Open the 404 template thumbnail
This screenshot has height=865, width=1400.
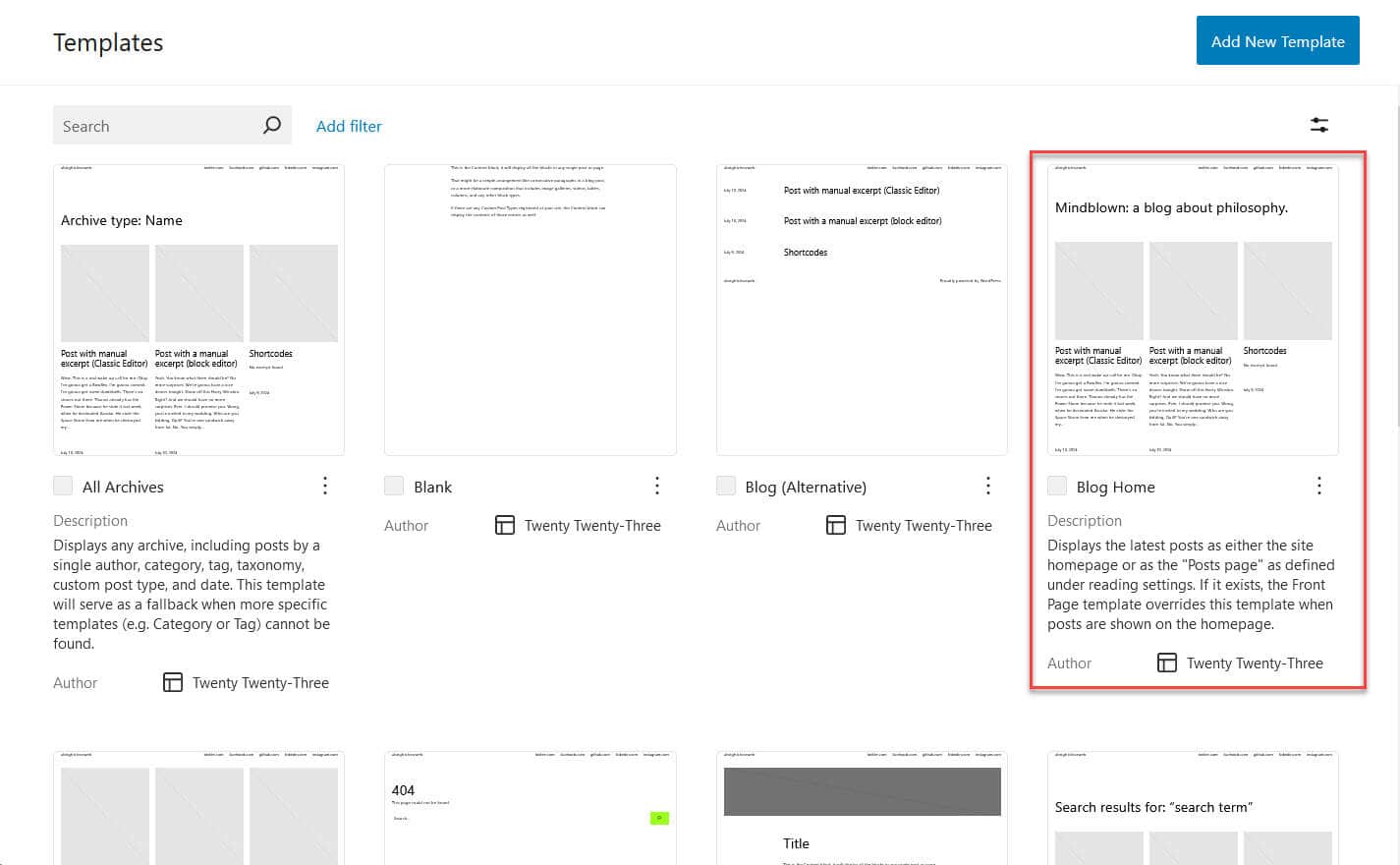[x=531, y=808]
